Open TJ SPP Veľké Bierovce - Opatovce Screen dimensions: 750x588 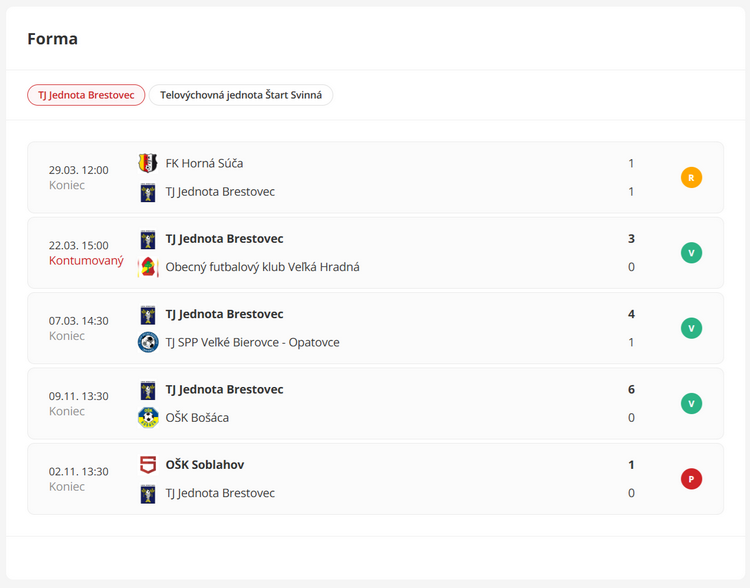(x=253, y=343)
